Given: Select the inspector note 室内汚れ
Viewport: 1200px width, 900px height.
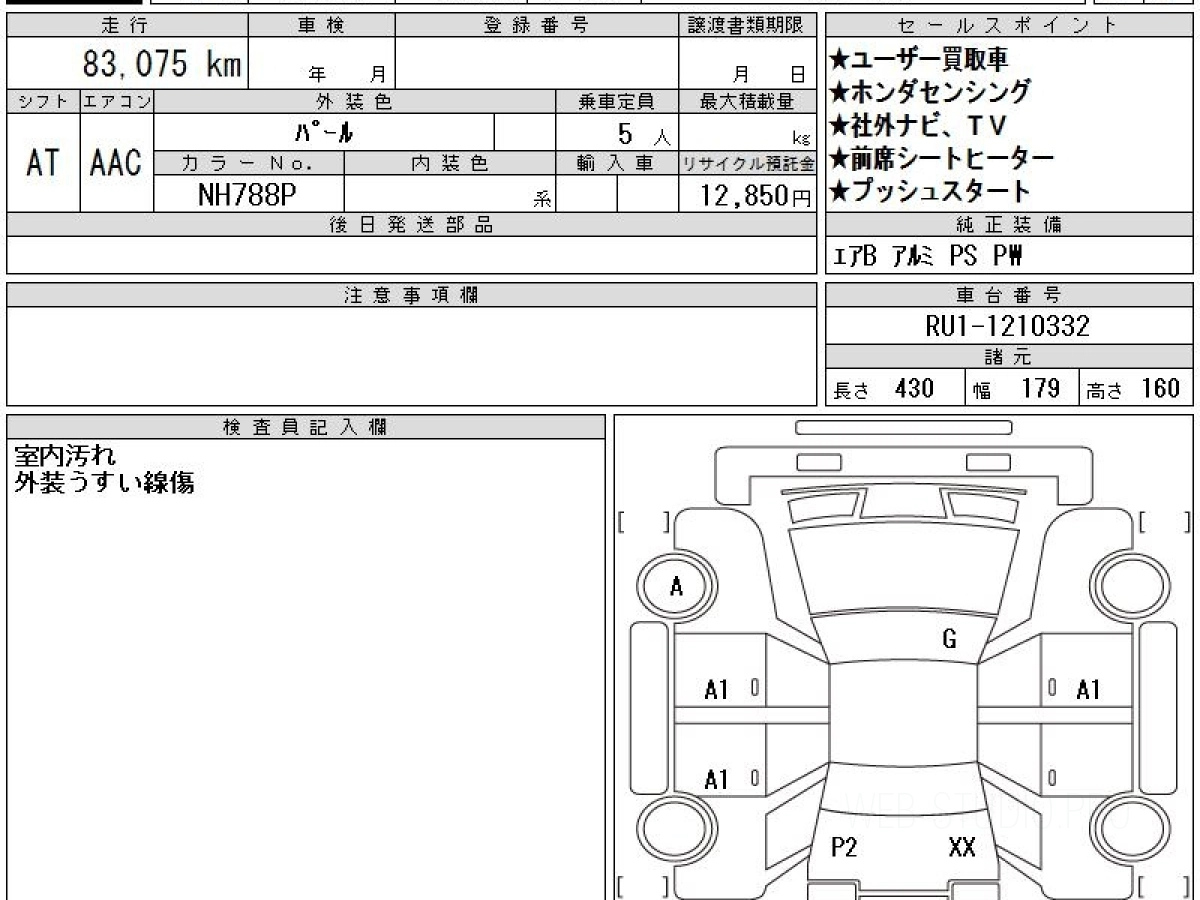Looking at the screenshot, I should pos(65,457).
